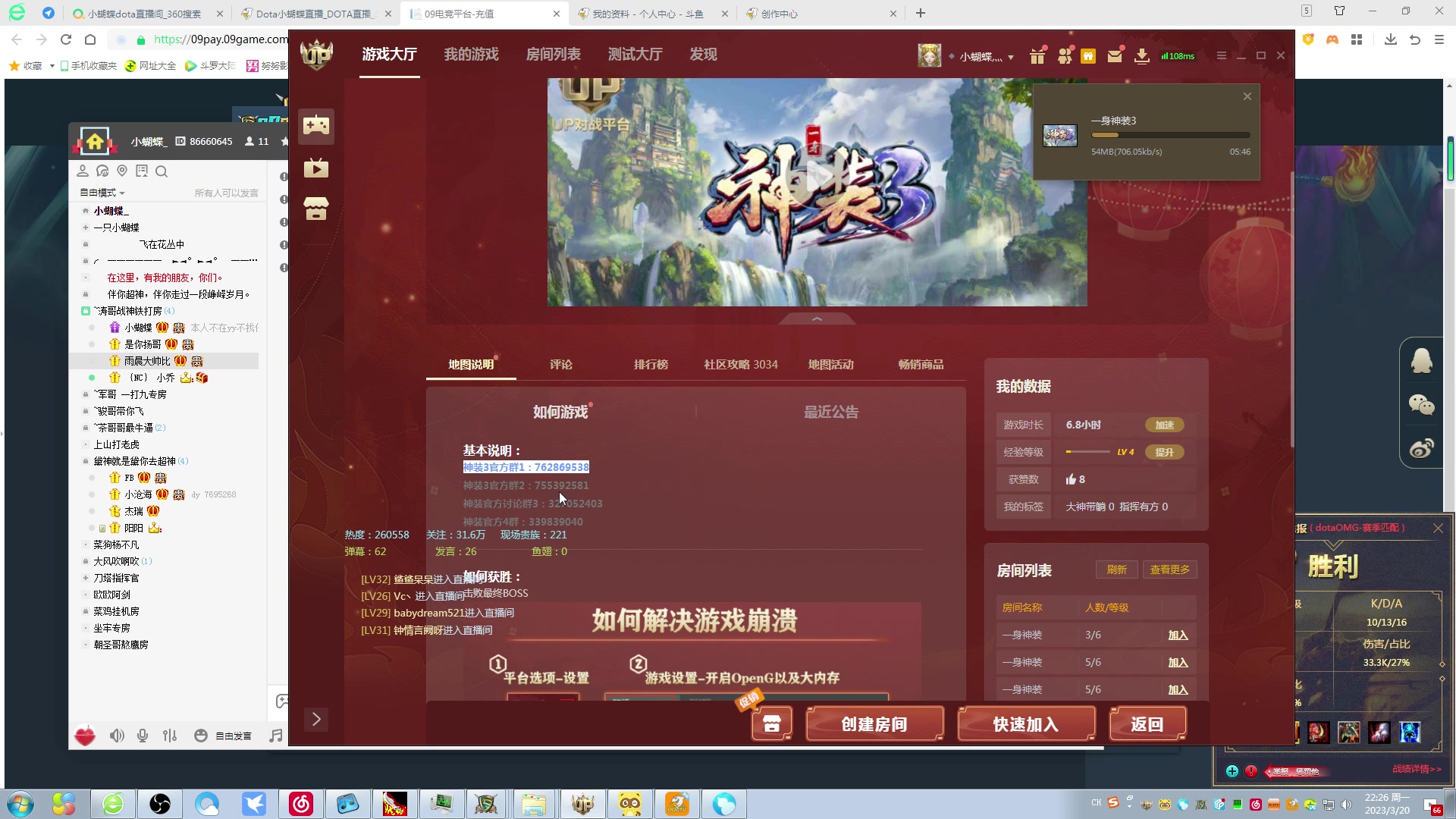1456x819 pixels.
Task: Open the gift box icon in UP header
Action: (x=1037, y=55)
